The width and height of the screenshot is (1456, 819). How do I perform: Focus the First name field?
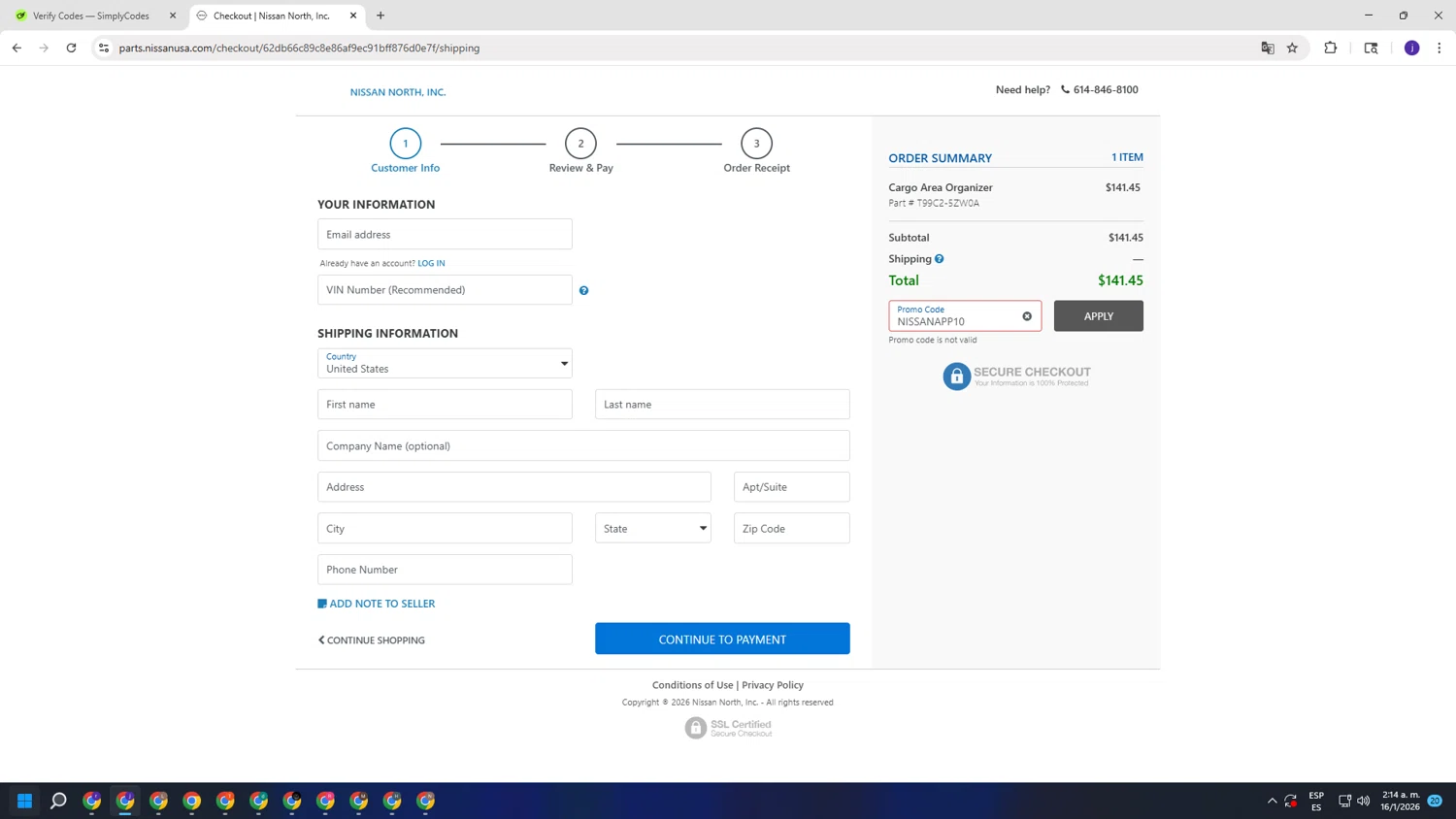445,404
